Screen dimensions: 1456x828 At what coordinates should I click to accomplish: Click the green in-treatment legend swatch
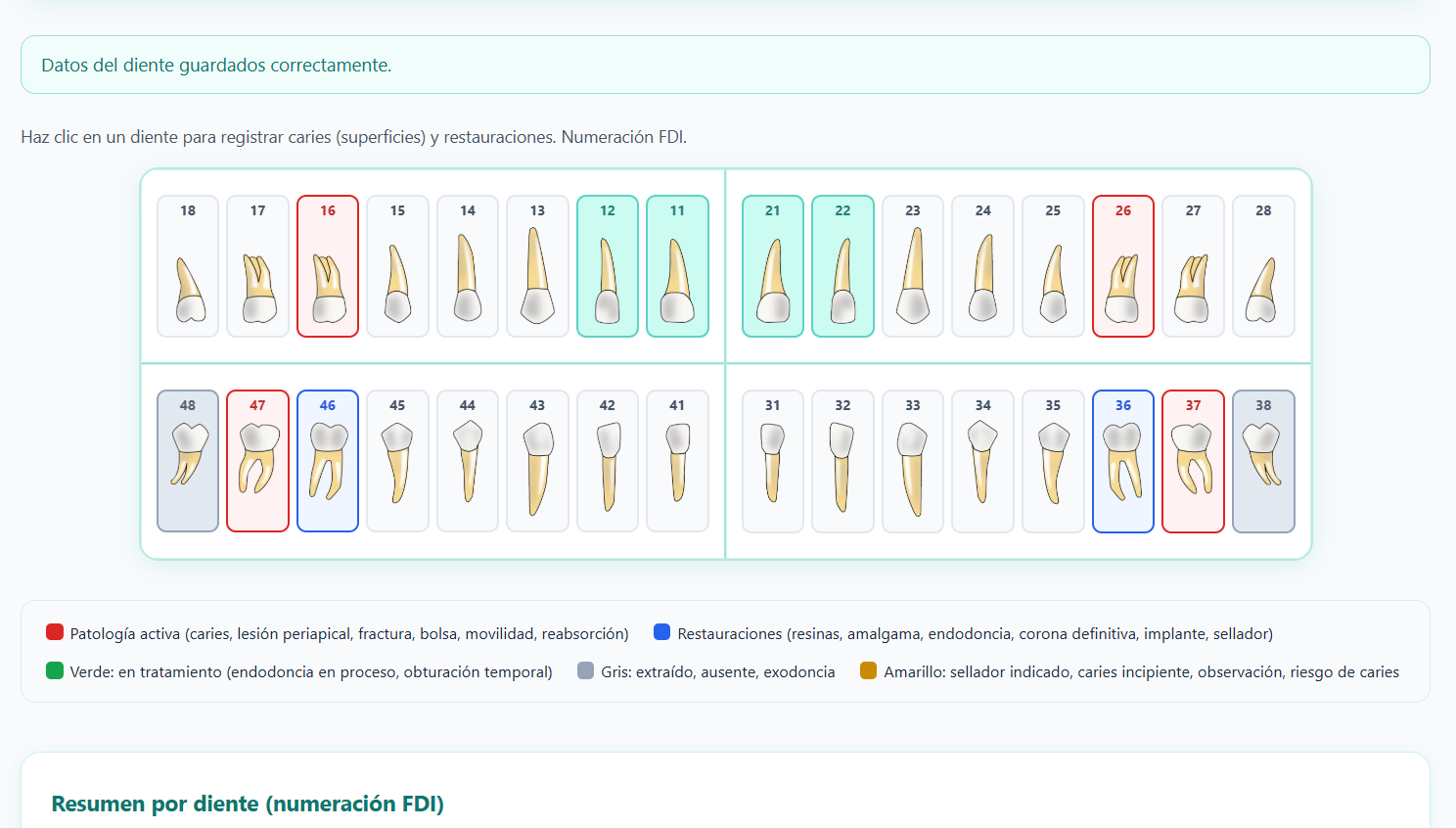[x=55, y=670]
